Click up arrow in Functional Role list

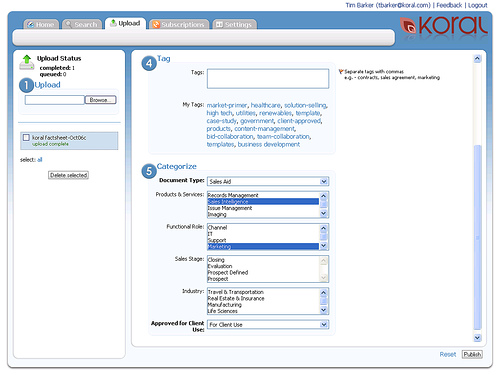pyautogui.click(x=323, y=228)
